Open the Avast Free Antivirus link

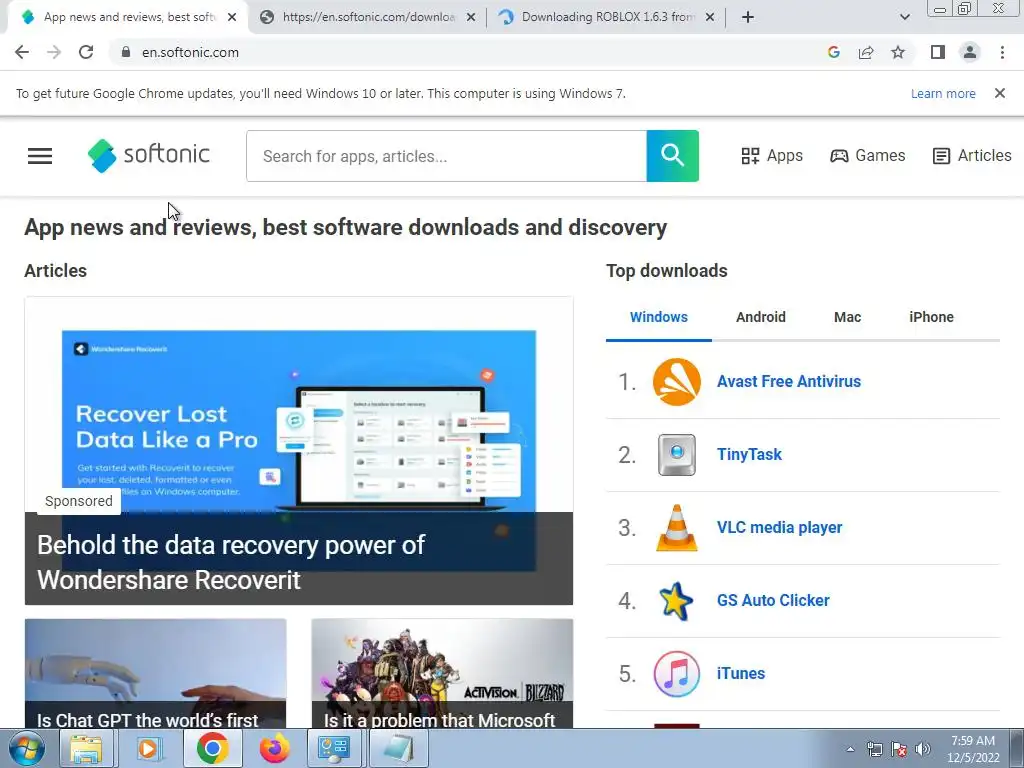tap(789, 381)
